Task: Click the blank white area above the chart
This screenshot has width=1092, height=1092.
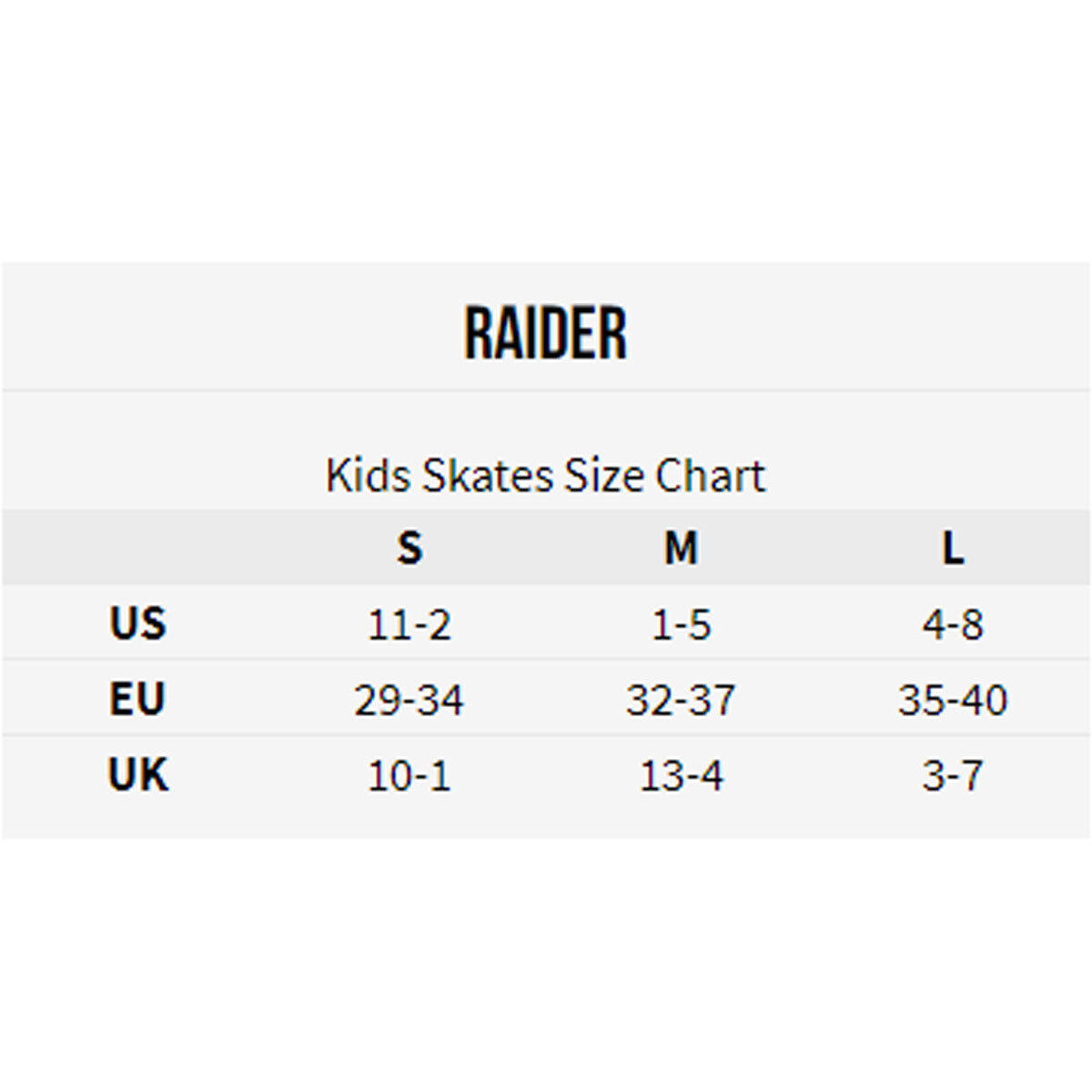Action: pos(546,127)
